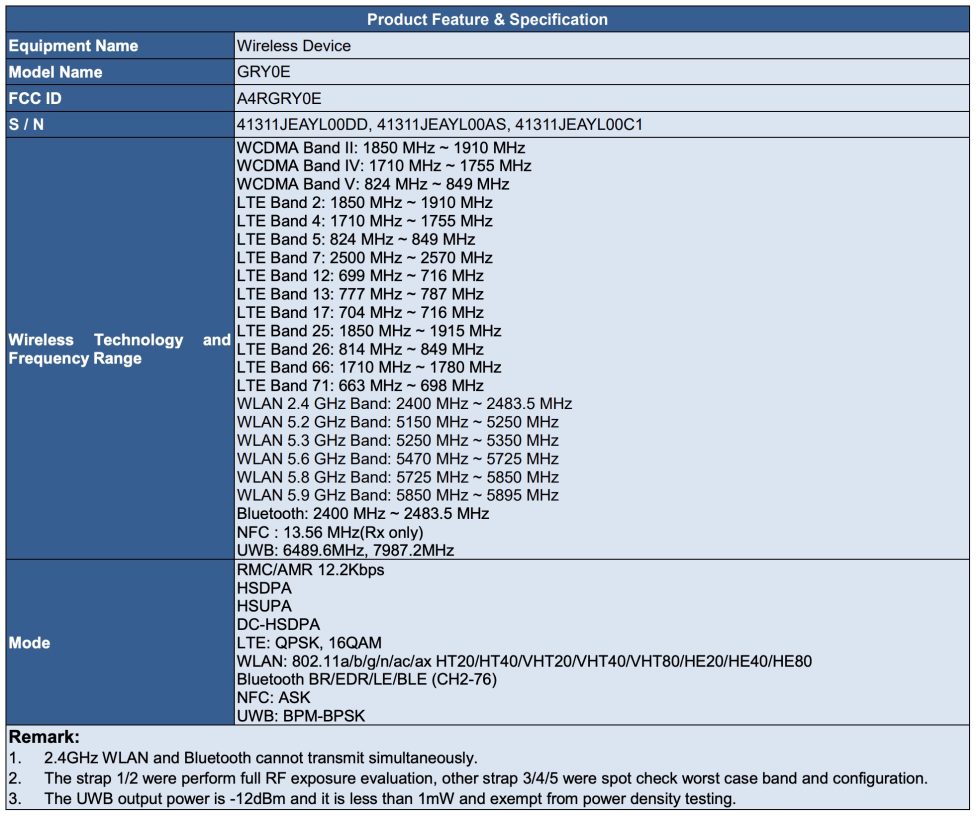Select the Equipment Name label cell
This screenshot has width=980, height=821.
(120, 46)
